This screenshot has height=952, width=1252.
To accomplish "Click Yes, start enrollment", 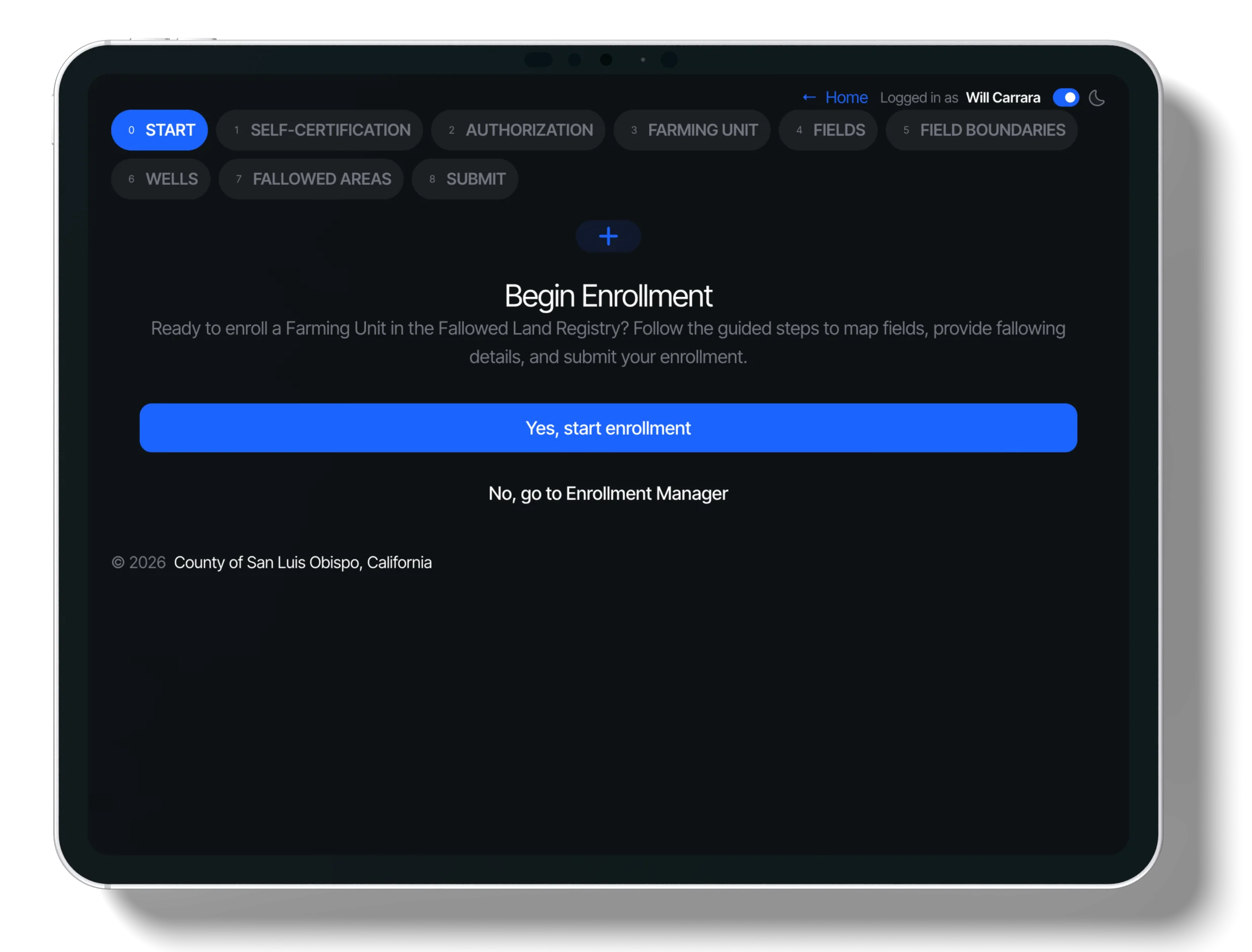I will 608,428.
